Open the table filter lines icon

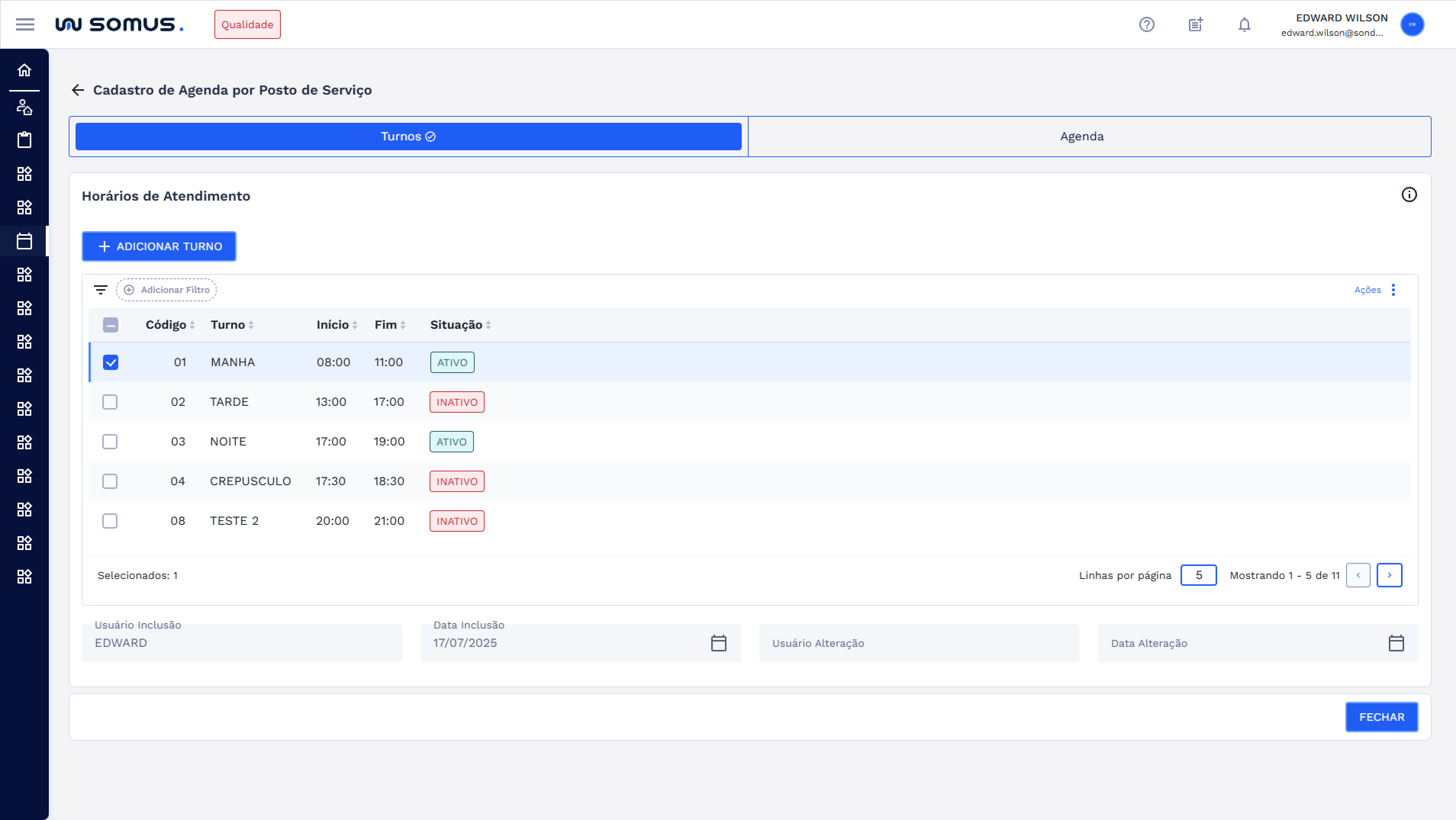tap(101, 290)
